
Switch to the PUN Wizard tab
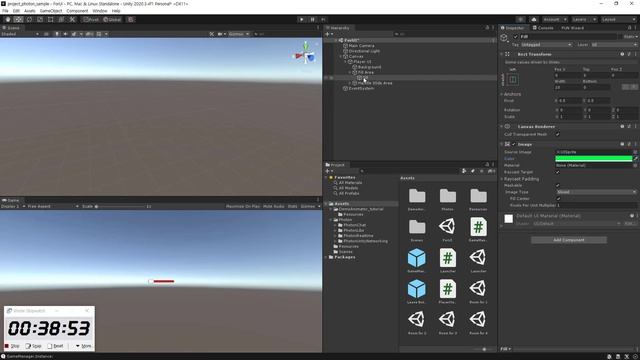click(572, 28)
